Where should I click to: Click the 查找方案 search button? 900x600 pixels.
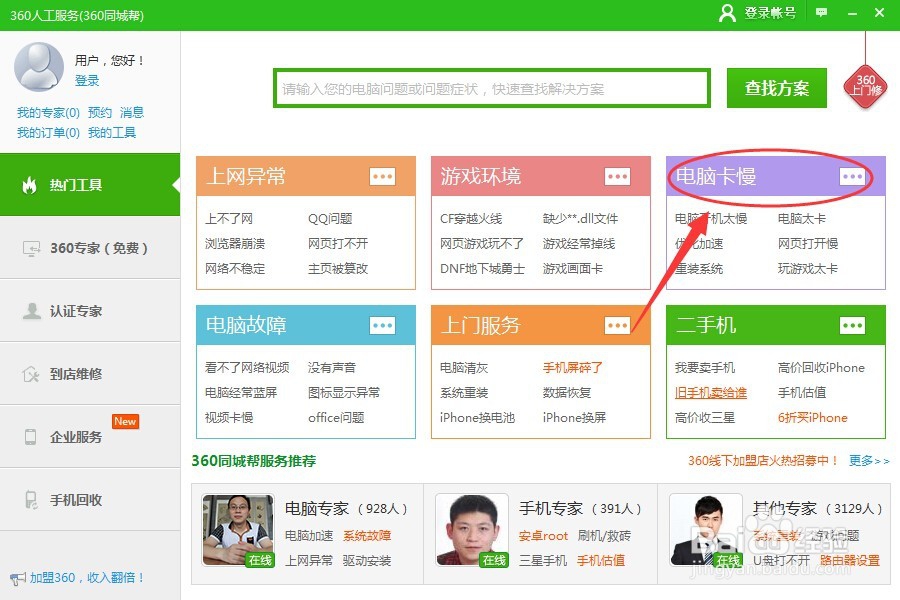click(777, 88)
